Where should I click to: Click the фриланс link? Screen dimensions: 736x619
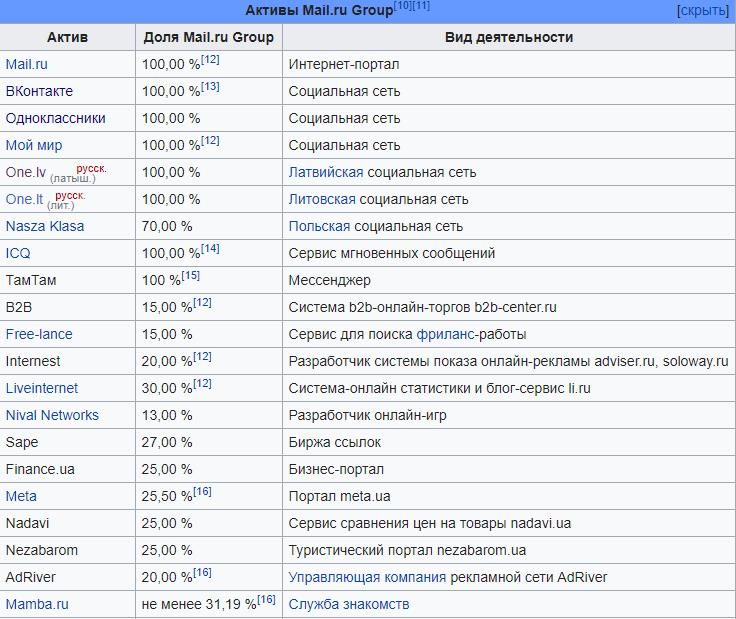(x=445, y=334)
